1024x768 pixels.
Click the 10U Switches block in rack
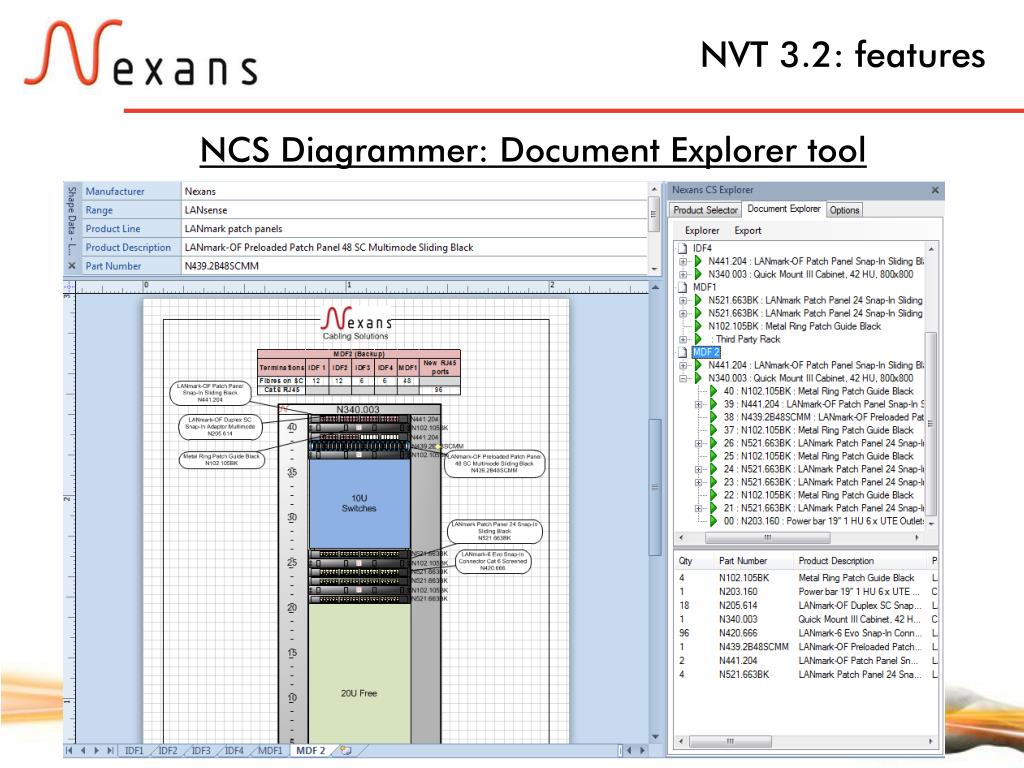coord(359,504)
